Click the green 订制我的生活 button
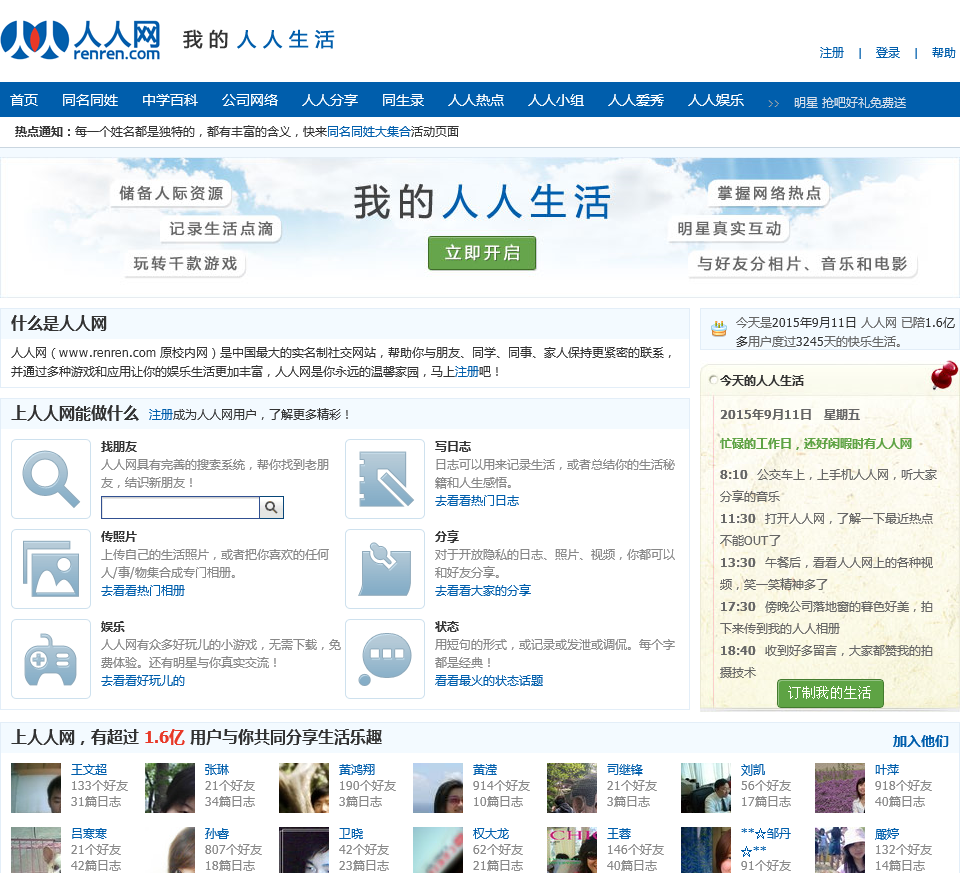This screenshot has width=960, height=873. tap(830, 693)
